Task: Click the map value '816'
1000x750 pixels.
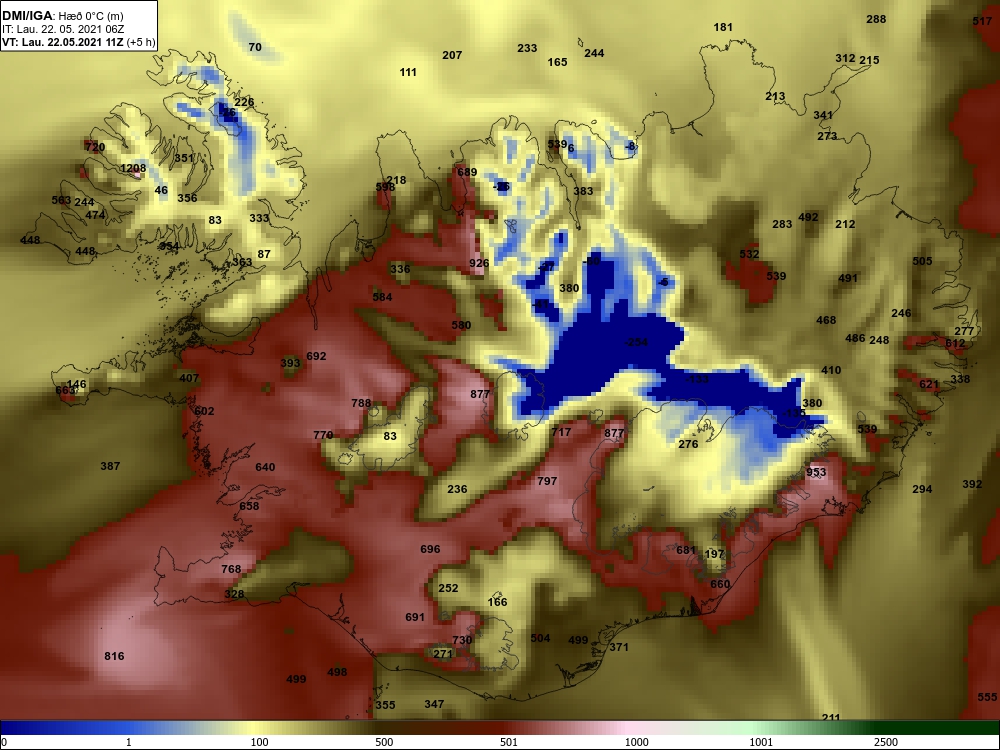Action: (x=114, y=656)
